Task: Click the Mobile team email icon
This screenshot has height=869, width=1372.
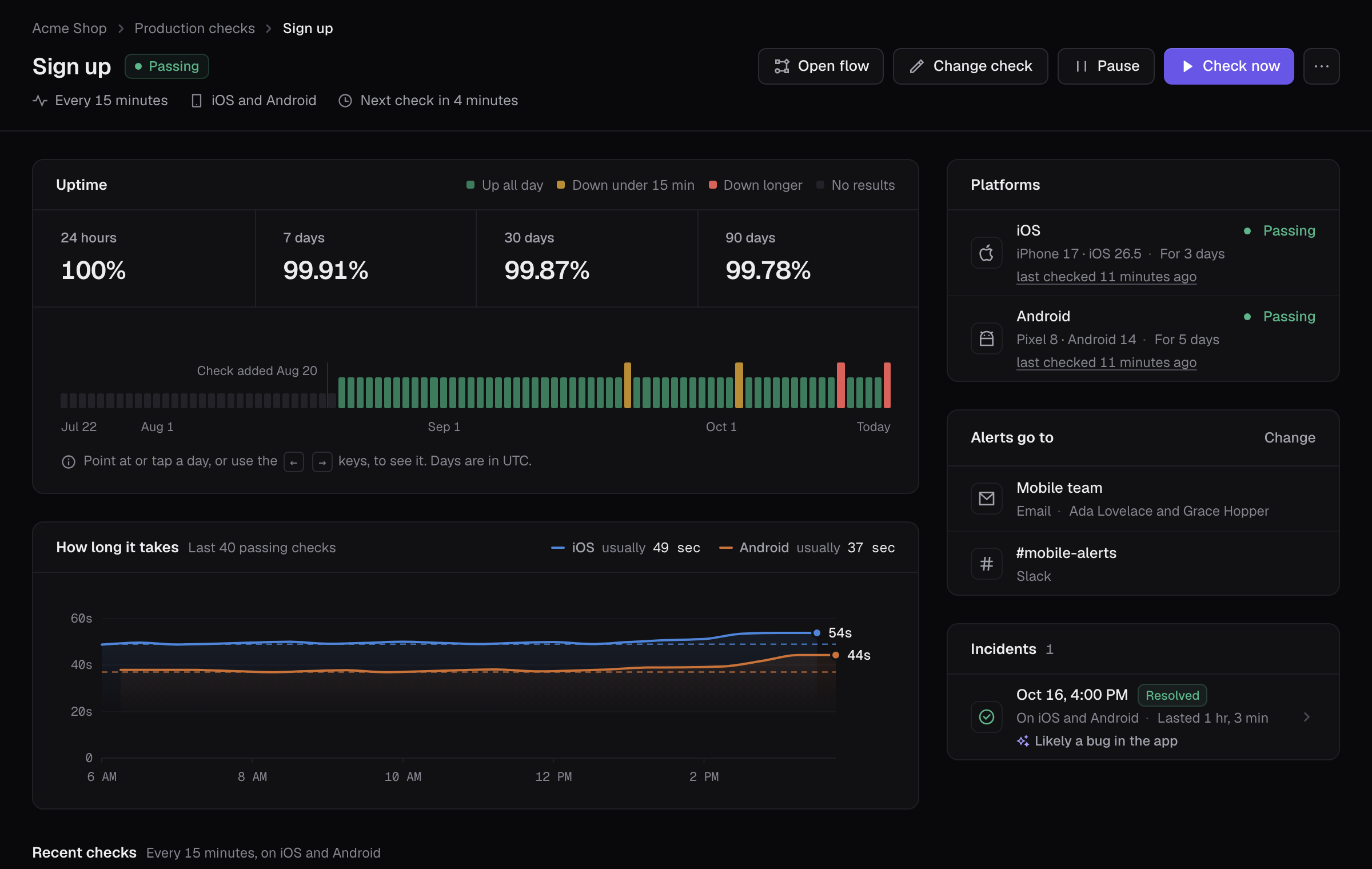Action: point(986,499)
